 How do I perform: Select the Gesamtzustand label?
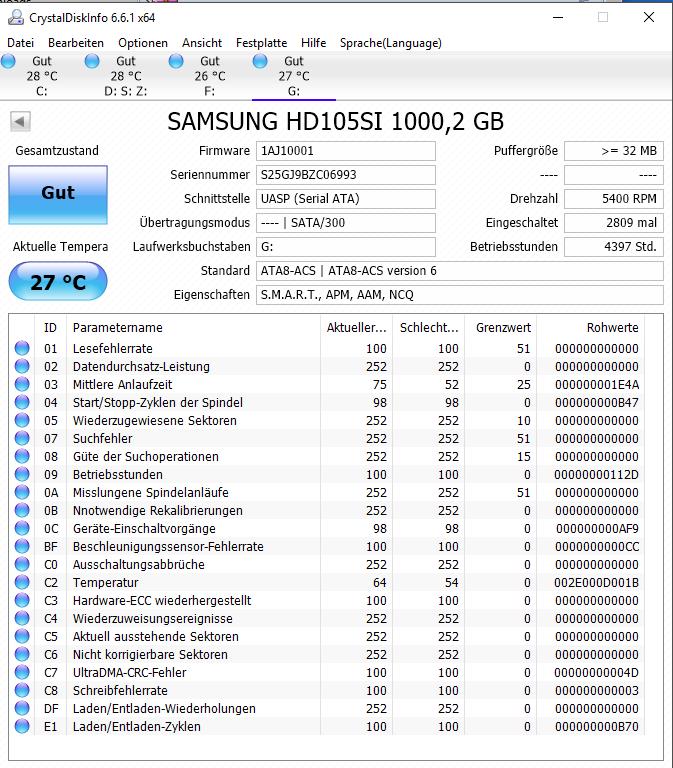click(x=57, y=151)
